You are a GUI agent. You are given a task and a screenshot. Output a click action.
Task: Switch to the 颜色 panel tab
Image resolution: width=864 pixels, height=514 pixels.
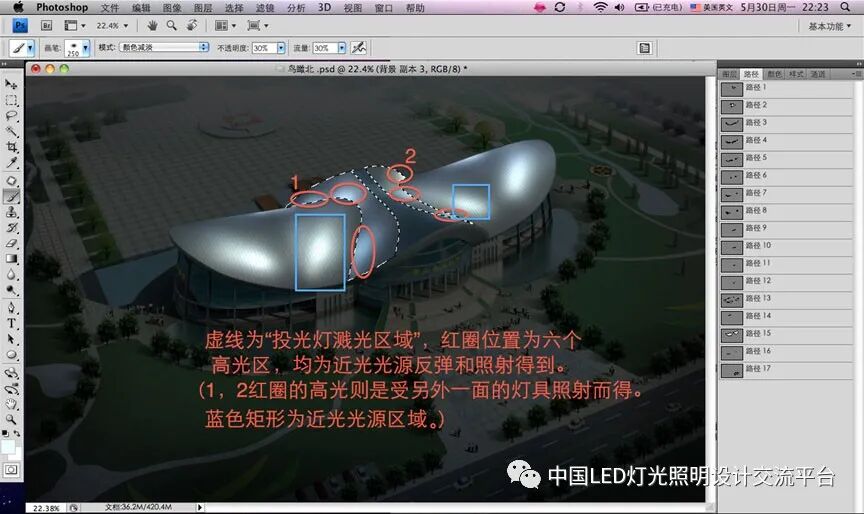click(x=774, y=74)
